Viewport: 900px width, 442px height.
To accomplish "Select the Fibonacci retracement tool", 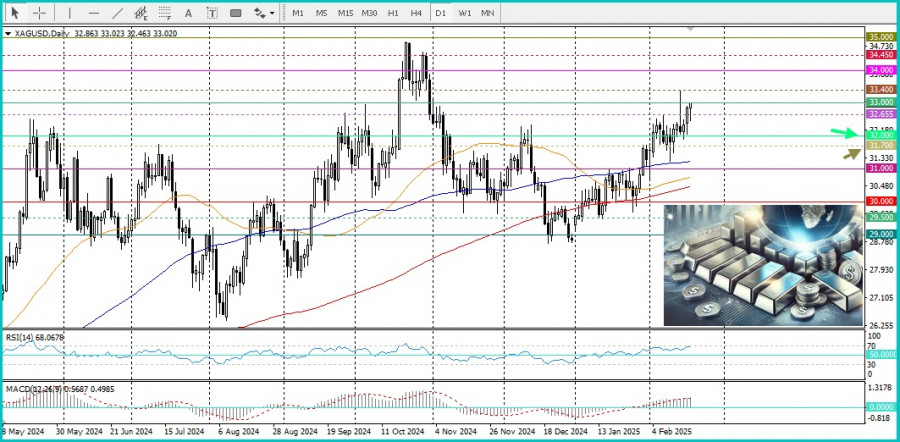I will click(166, 13).
